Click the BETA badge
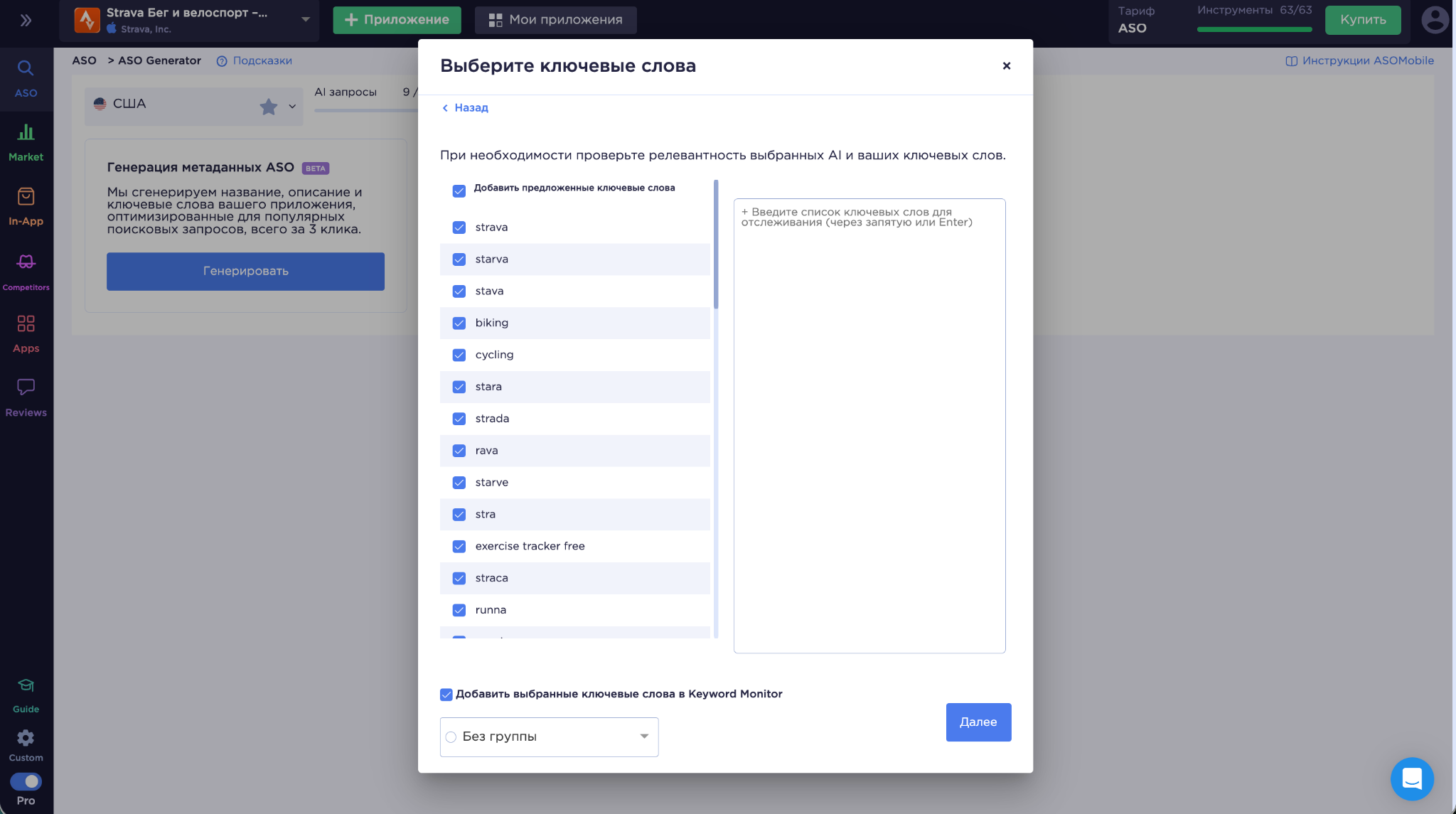This screenshot has width=1456, height=814. pyautogui.click(x=316, y=168)
